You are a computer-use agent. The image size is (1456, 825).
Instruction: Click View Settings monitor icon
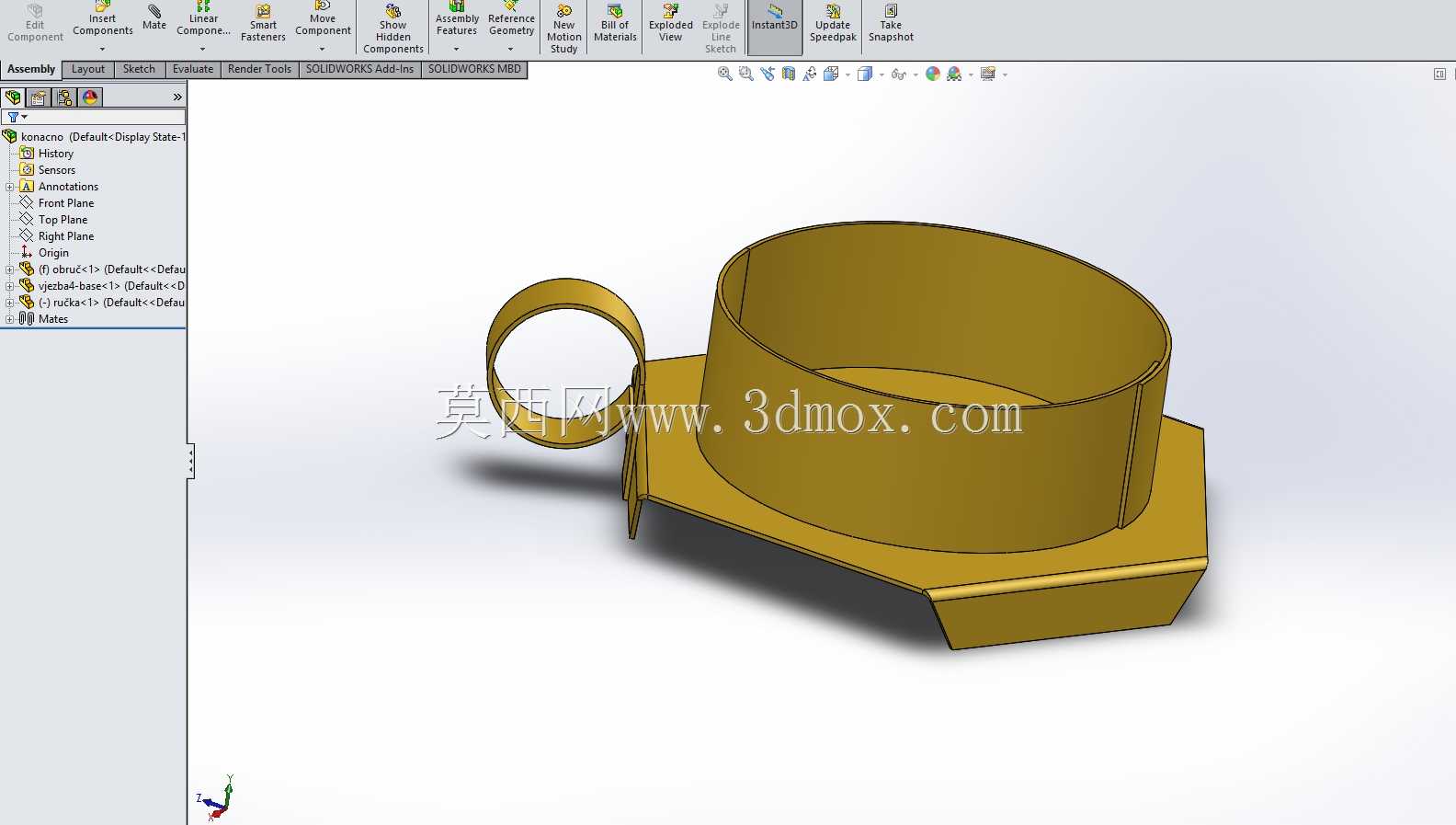(x=988, y=74)
